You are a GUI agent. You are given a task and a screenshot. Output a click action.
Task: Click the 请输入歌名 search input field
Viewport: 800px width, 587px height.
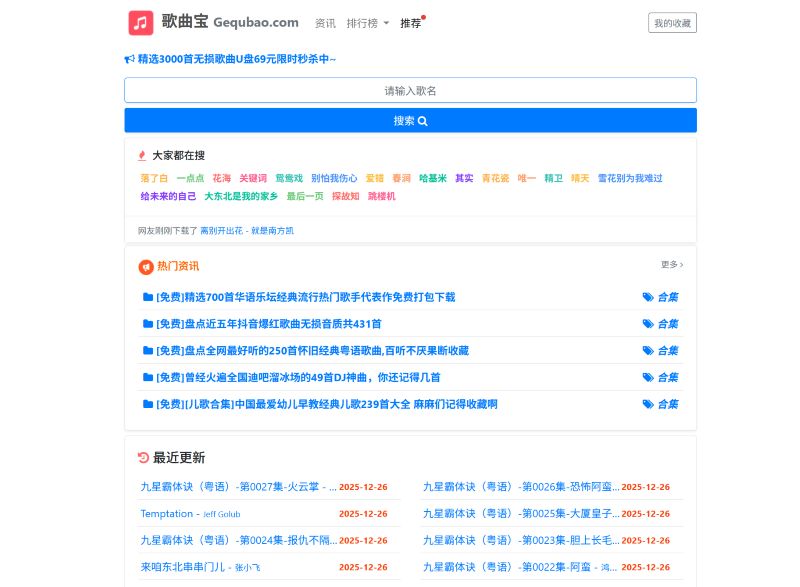pos(410,89)
